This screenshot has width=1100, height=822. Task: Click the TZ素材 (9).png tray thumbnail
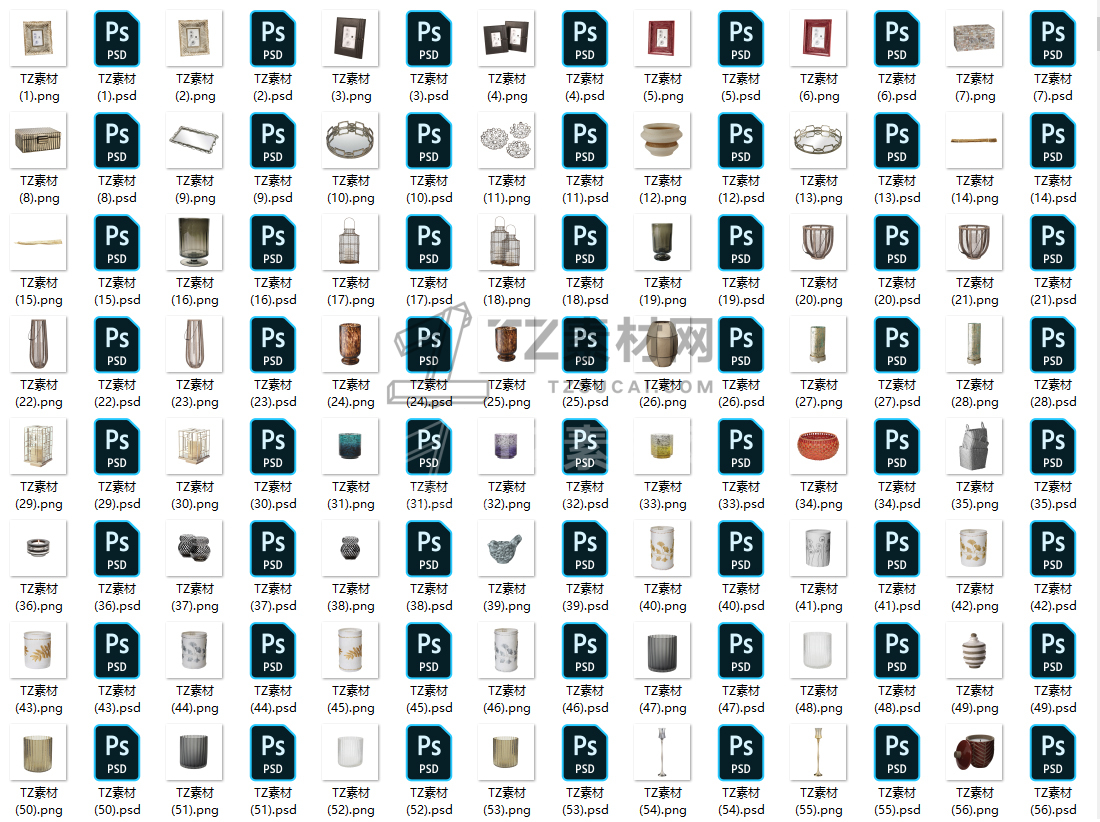click(x=194, y=140)
